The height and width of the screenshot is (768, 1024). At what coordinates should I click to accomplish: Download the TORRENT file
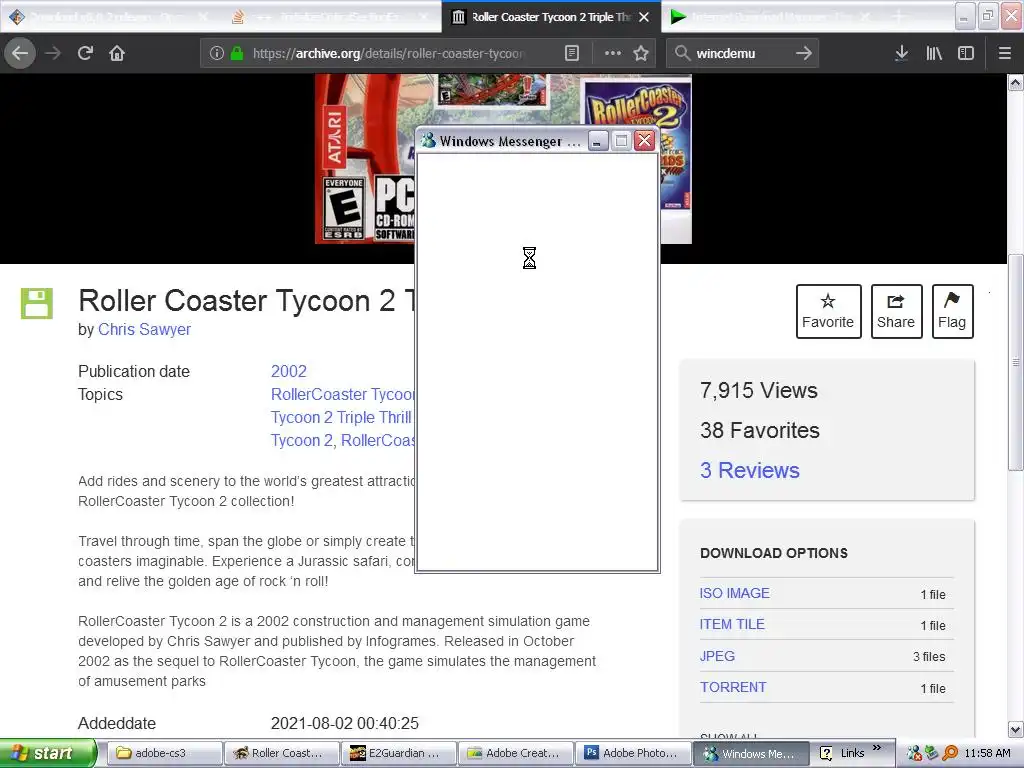tap(733, 687)
